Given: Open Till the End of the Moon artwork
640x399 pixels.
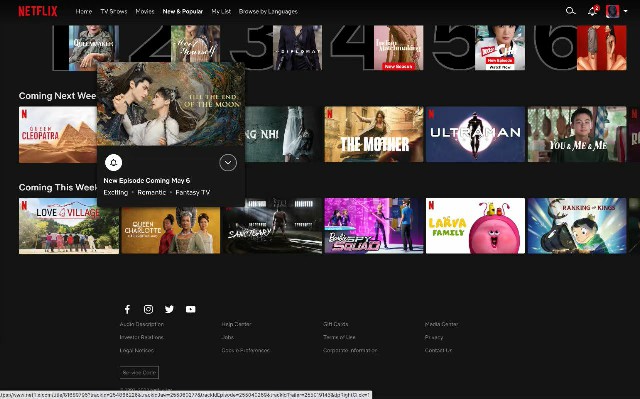Looking at the screenshot, I should tap(171, 104).
